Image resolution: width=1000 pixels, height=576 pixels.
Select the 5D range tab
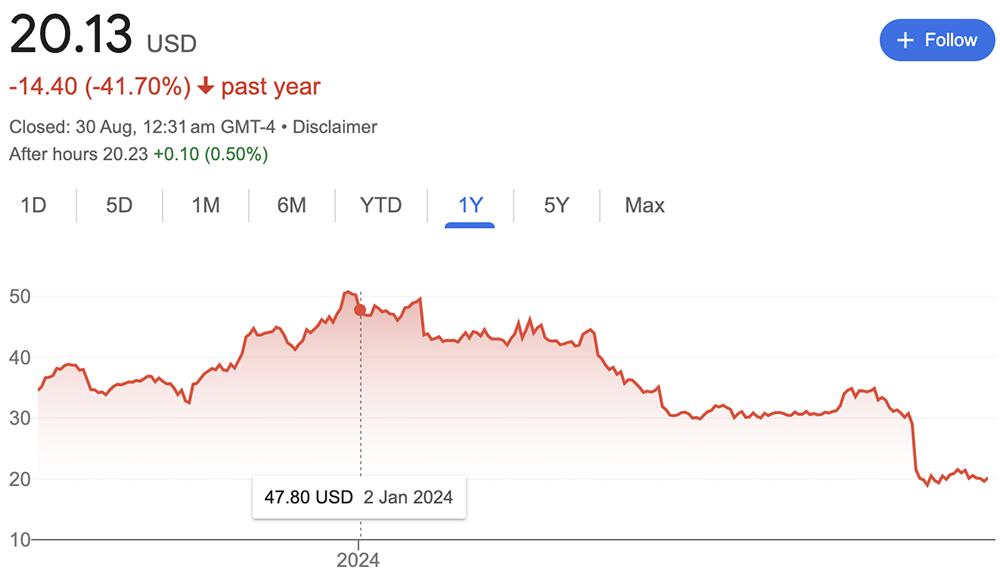pos(119,205)
